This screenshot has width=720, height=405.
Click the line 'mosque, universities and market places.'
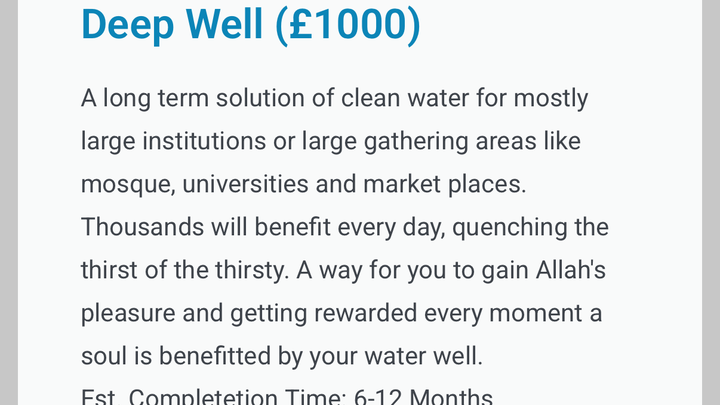pos(304,184)
